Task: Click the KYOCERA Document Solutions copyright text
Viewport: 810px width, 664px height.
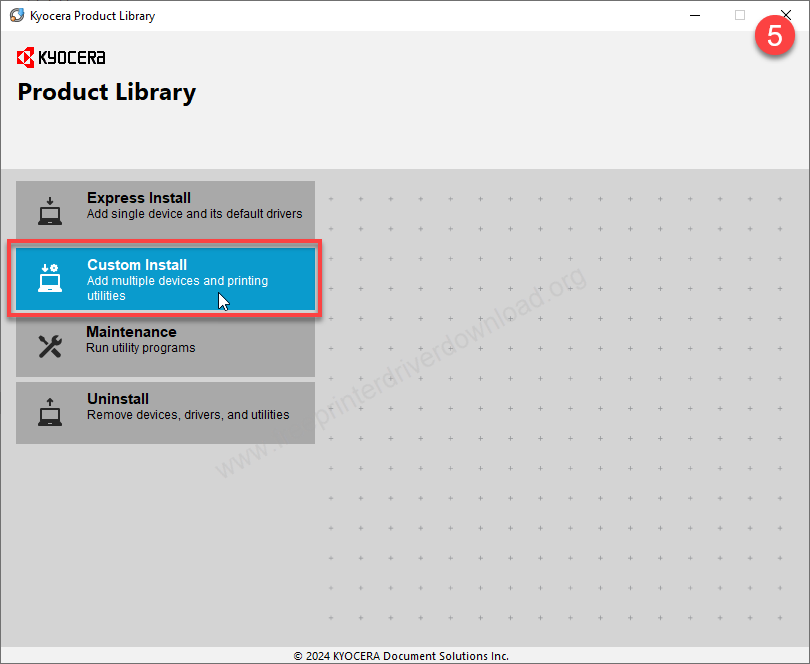Action: click(x=401, y=656)
